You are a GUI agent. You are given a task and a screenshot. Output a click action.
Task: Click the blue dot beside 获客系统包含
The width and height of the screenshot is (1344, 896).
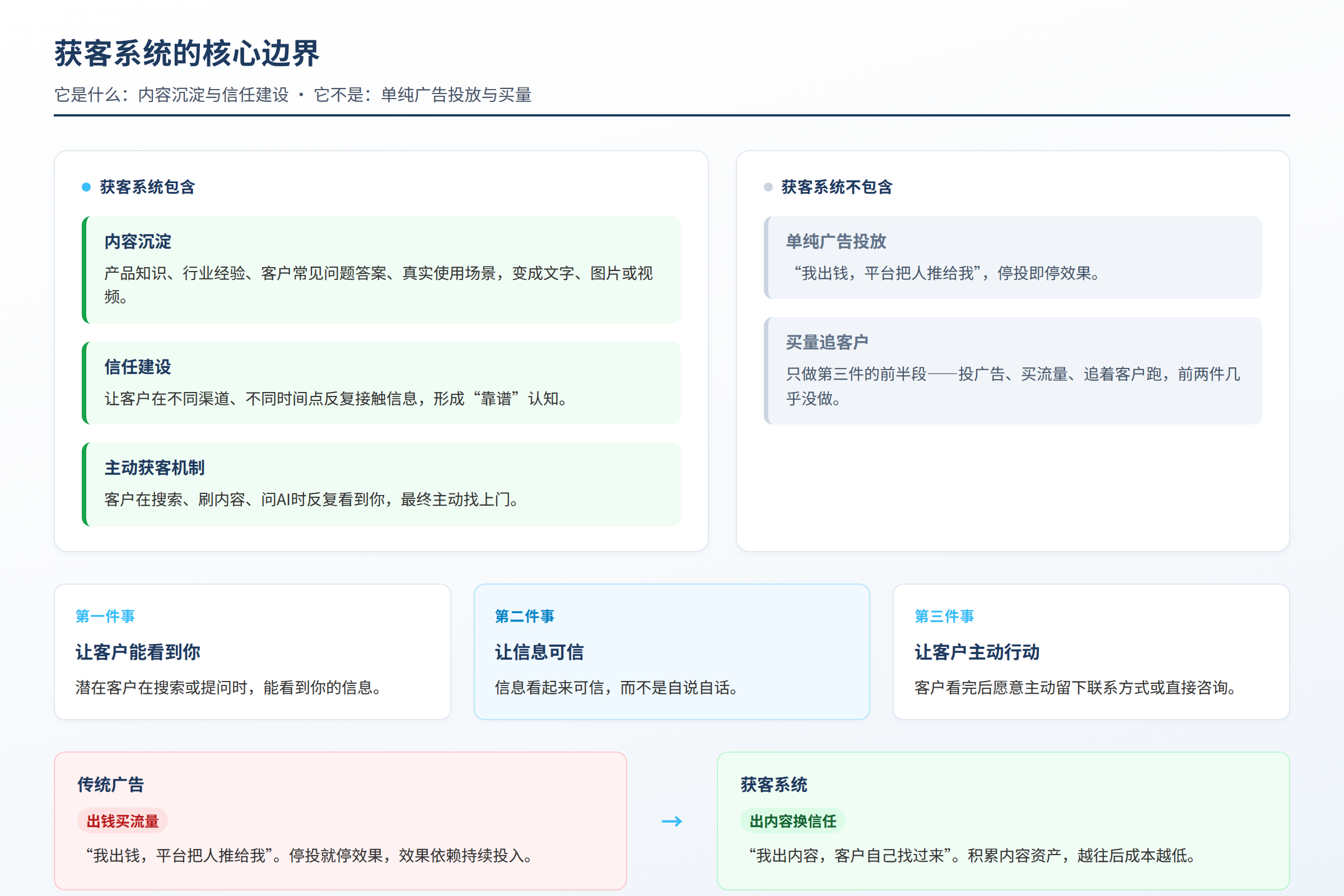[86, 187]
